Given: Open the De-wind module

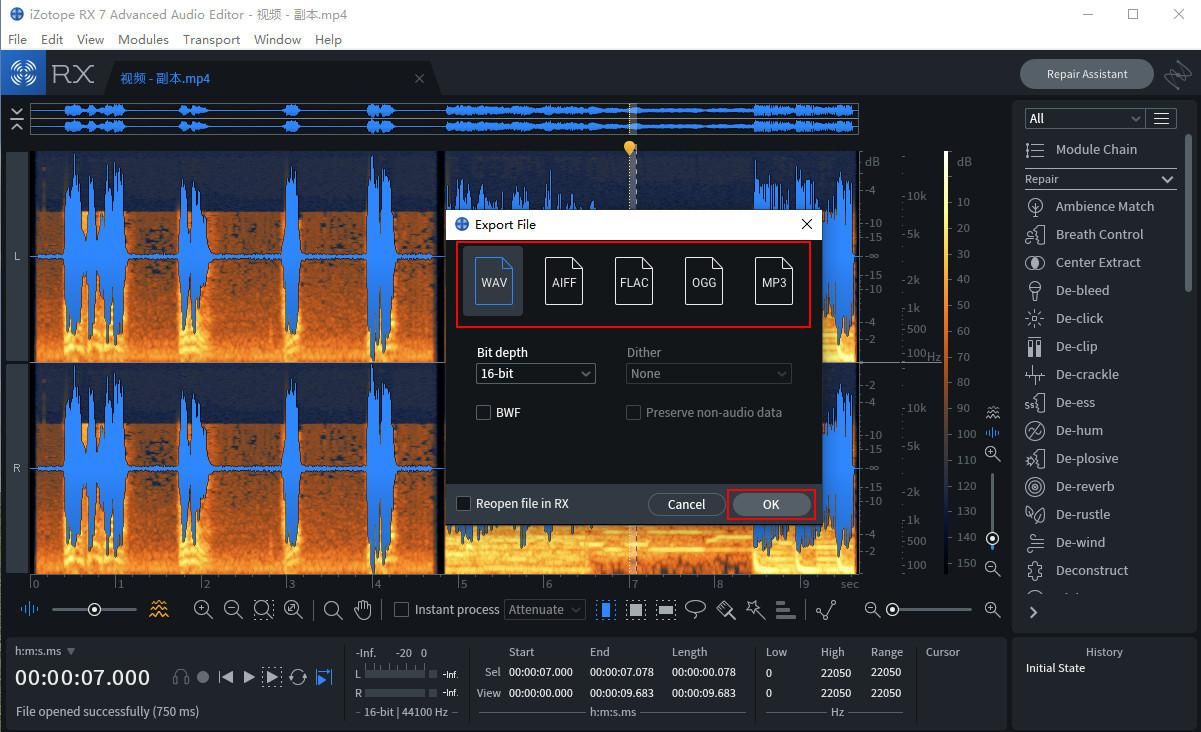Looking at the screenshot, I should pyautogui.click(x=1066, y=542).
